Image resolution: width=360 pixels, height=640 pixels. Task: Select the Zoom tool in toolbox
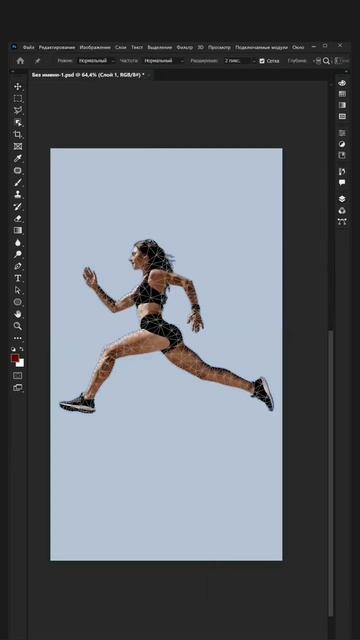pos(18,326)
